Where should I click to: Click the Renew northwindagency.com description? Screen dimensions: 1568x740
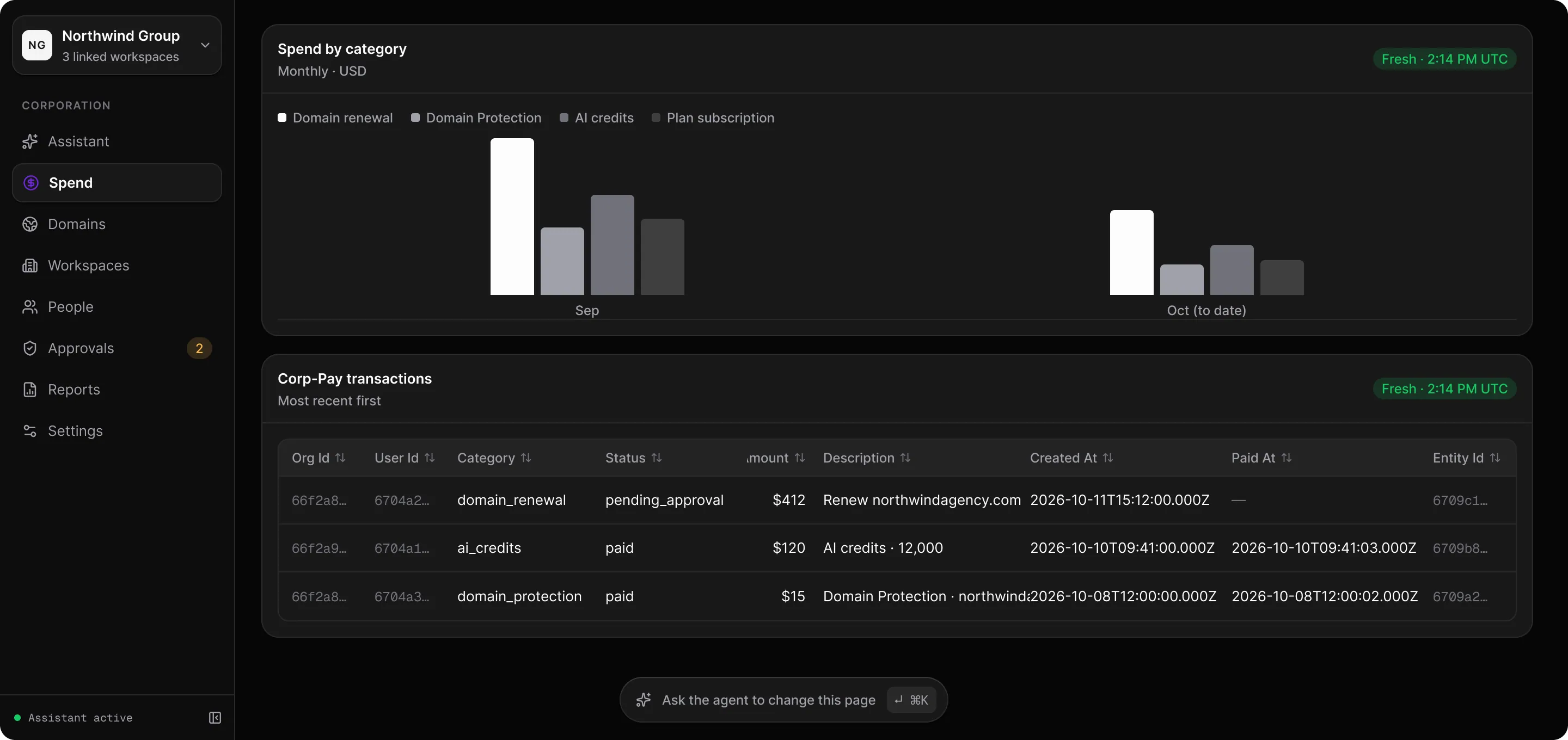coord(922,500)
